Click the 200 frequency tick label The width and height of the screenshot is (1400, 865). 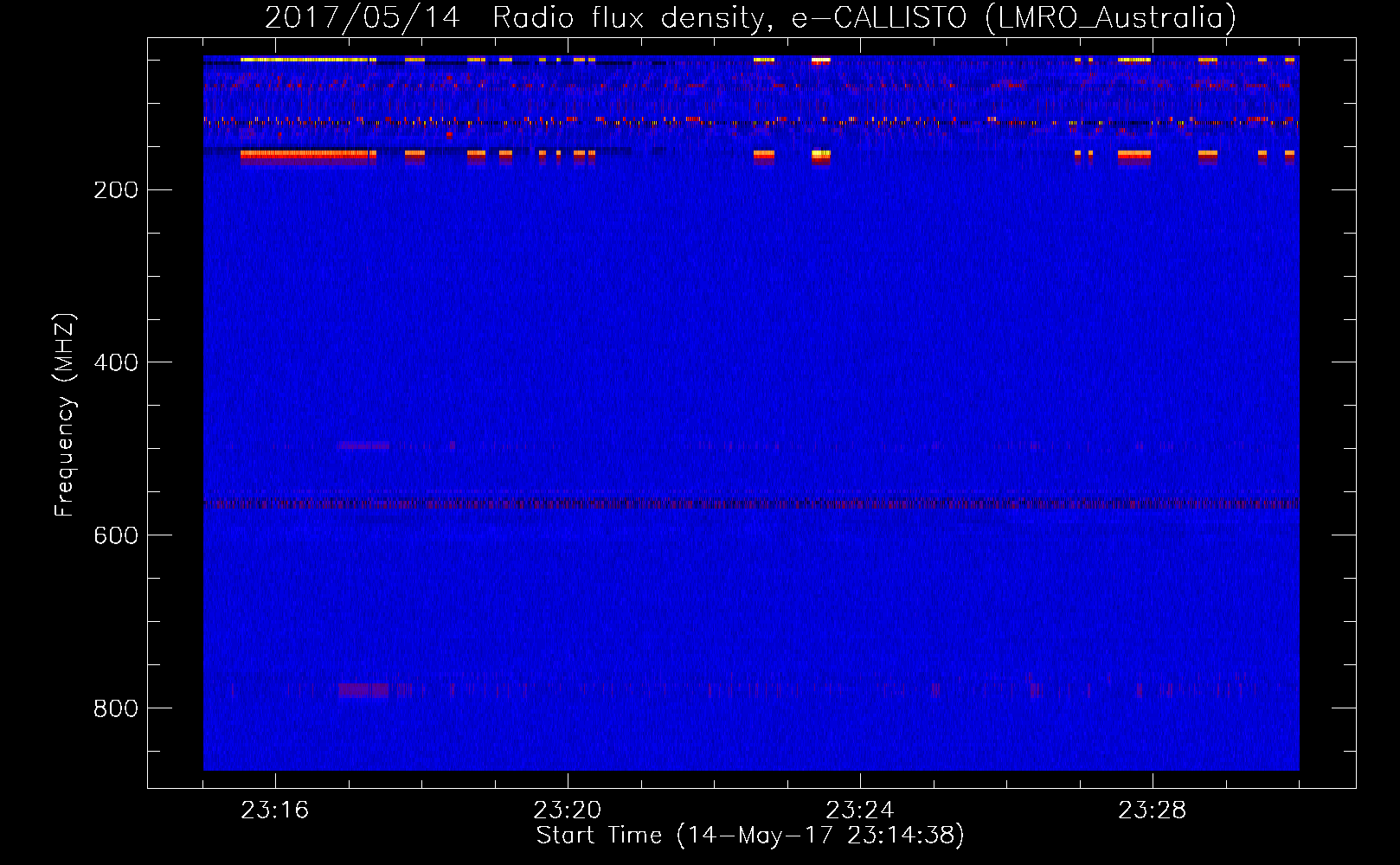coord(116,190)
